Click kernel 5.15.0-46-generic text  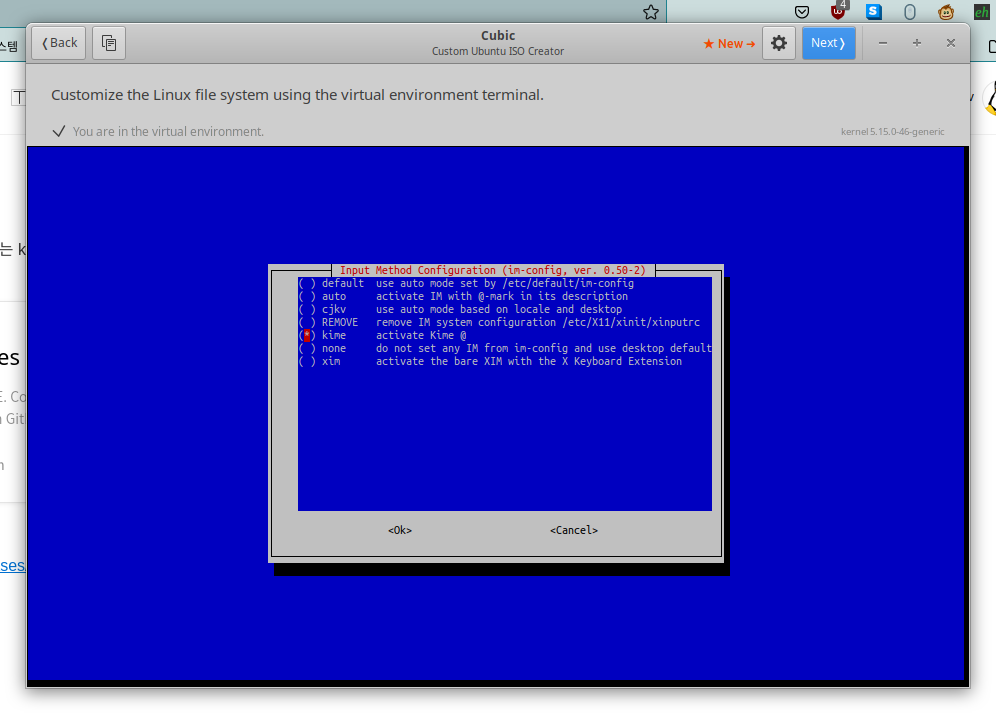(892, 132)
